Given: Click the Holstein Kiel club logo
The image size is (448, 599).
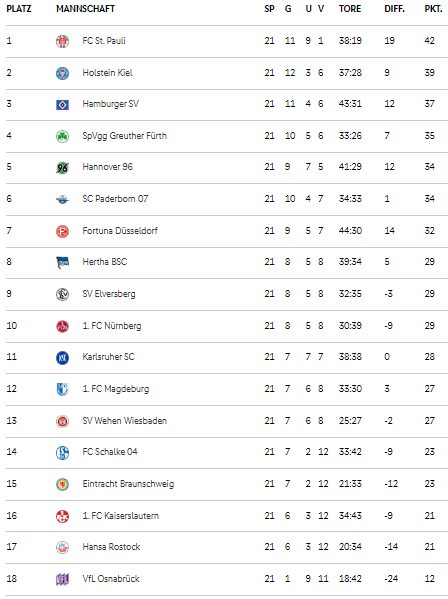Looking at the screenshot, I should [63, 73].
